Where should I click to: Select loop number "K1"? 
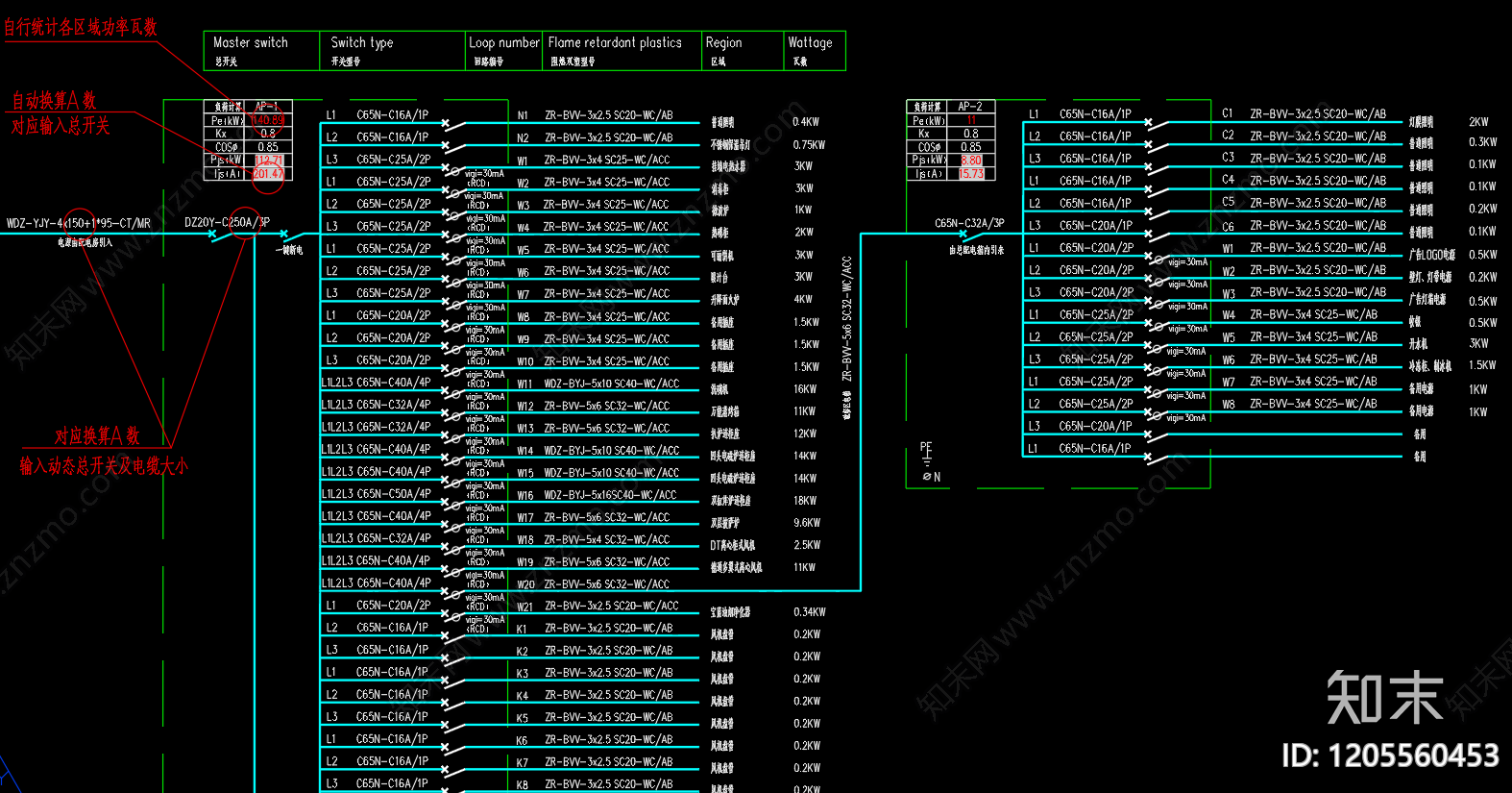tap(522, 630)
